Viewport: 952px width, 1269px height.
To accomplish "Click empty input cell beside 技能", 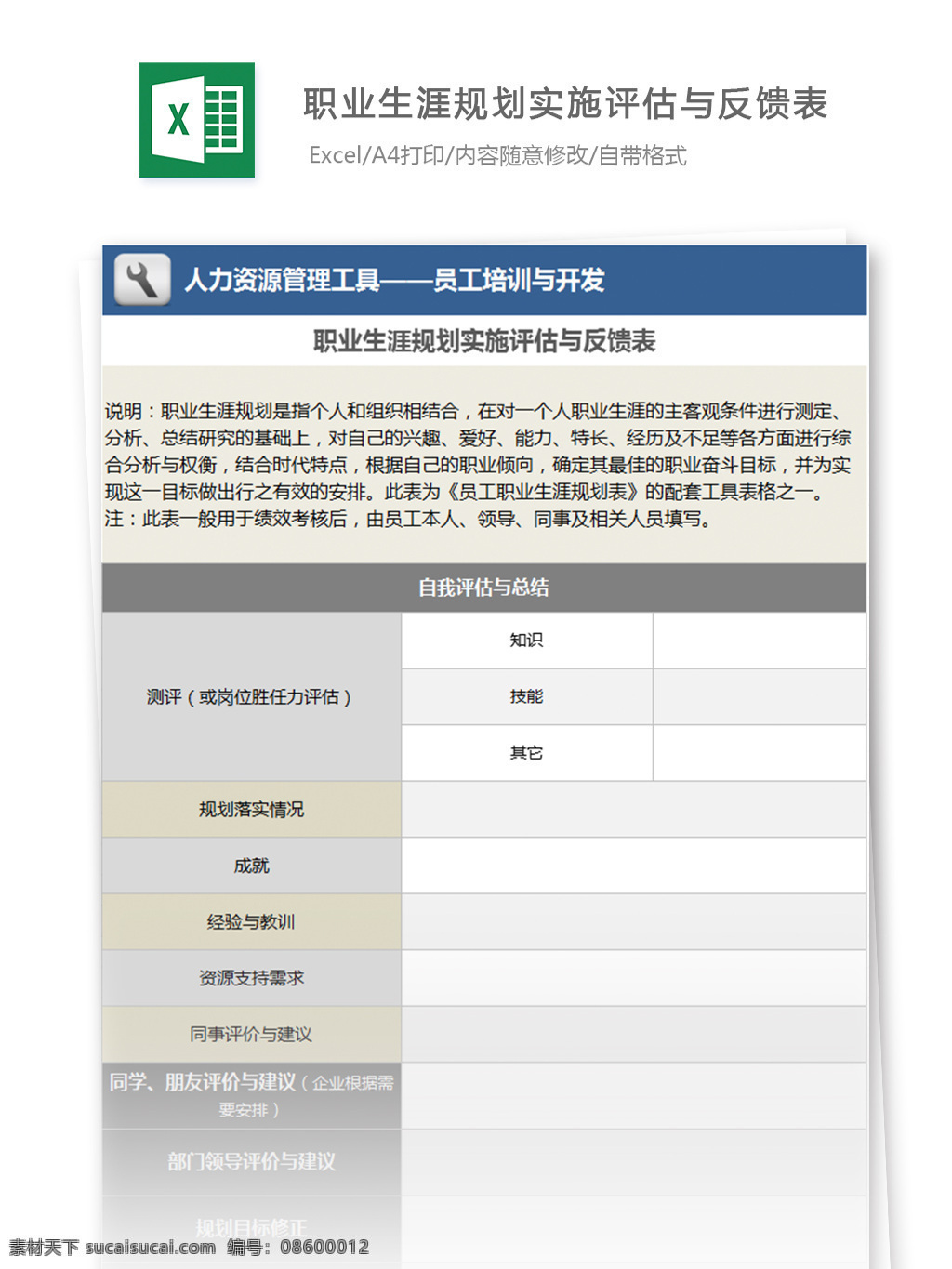I will (760, 696).
